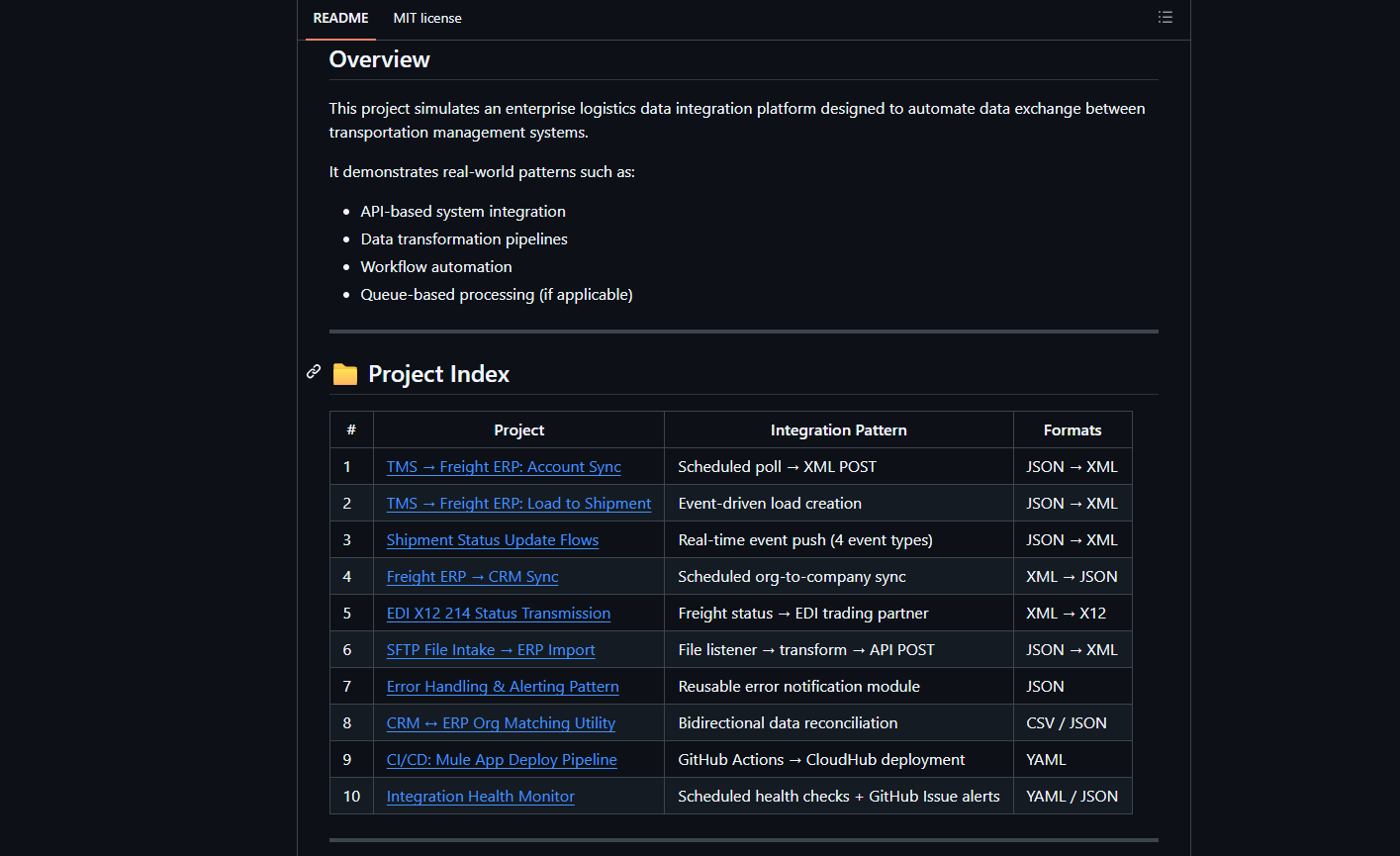Screen dimensions: 1400x856
Task: Click 'It demonstrates real-world patterns such as:' line
Action: tap(482, 172)
